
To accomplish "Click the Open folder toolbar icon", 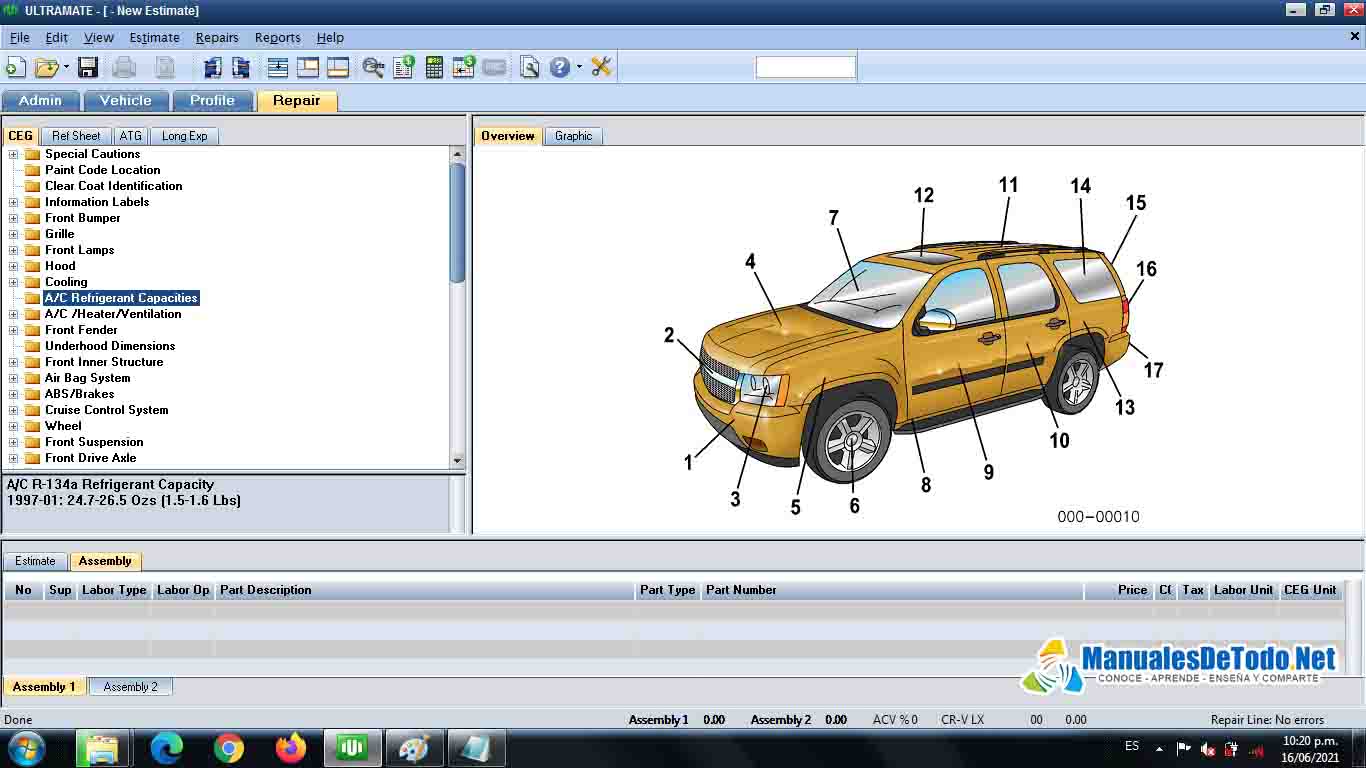I will pyautogui.click(x=46, y=67).
